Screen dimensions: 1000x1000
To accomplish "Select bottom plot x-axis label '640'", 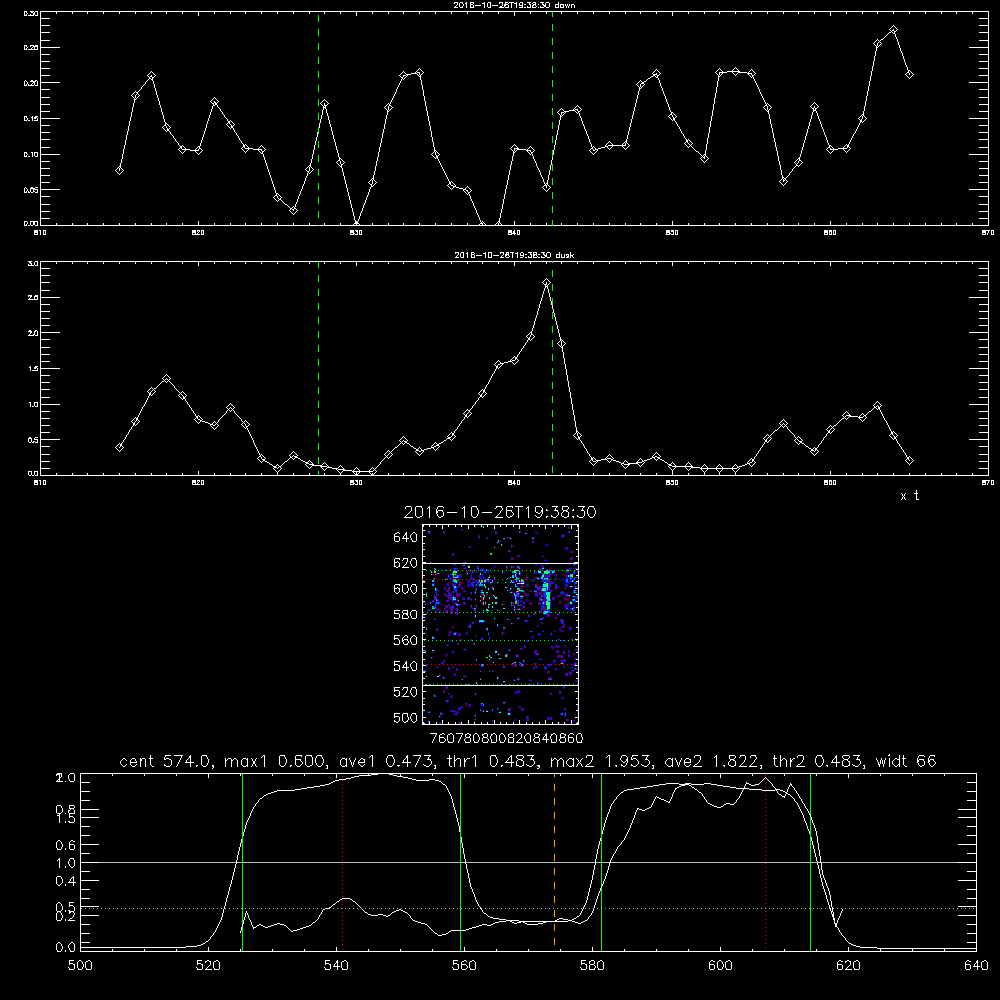I will point(976,966).
